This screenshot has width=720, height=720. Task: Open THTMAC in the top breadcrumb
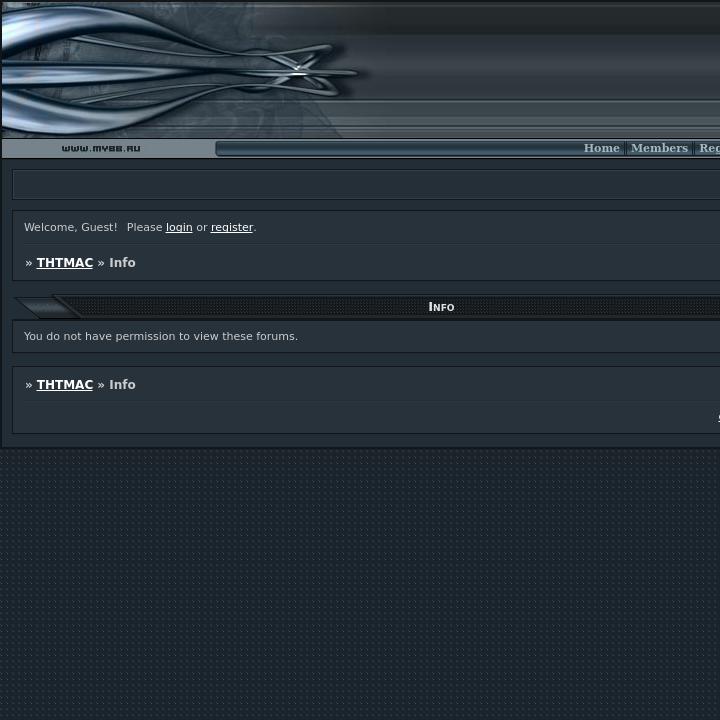click(65, 263)
